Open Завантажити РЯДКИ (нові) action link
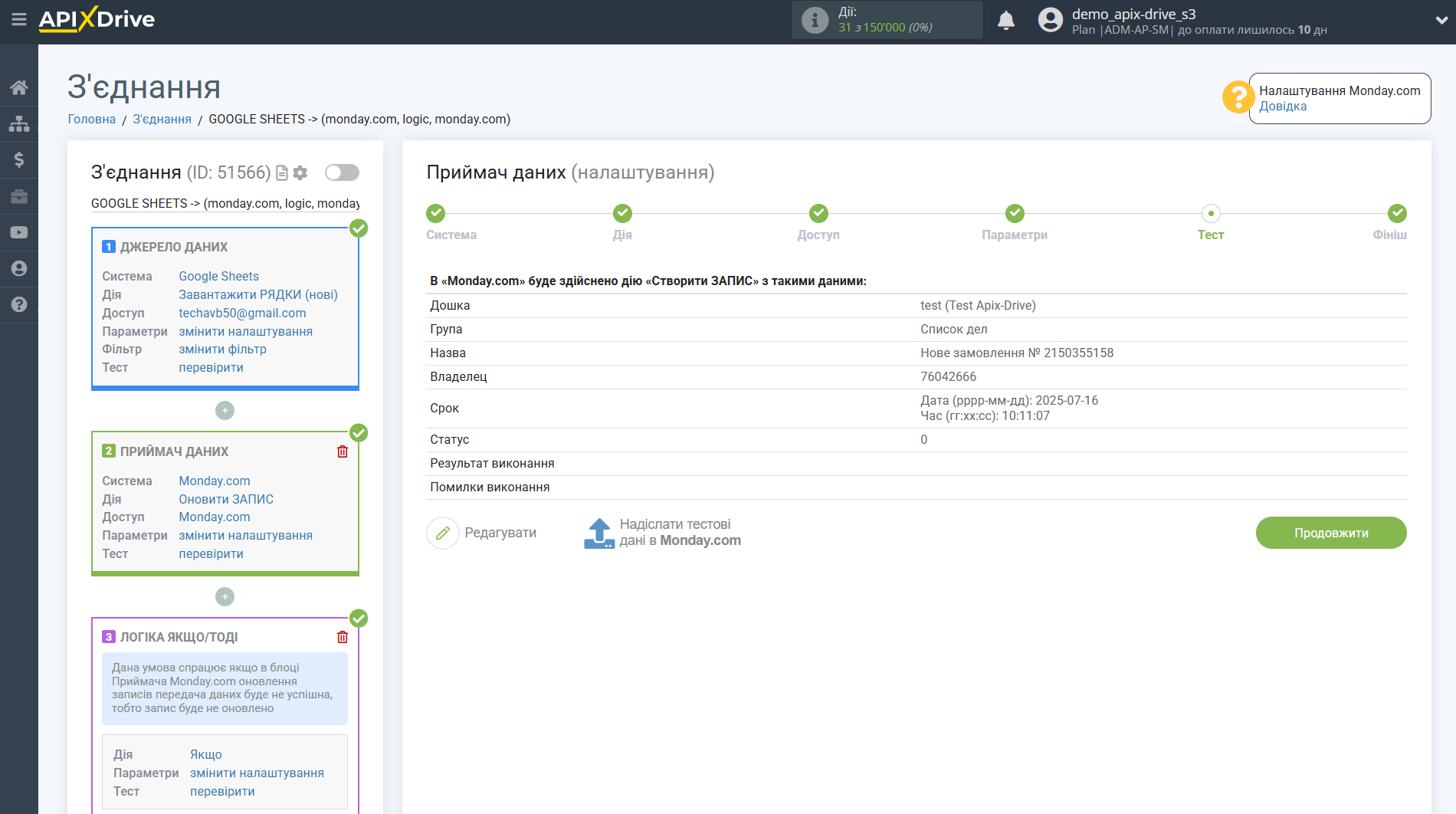Image resolution: width=1456 pixels, height=814 pixels. [x=258, y=294]
